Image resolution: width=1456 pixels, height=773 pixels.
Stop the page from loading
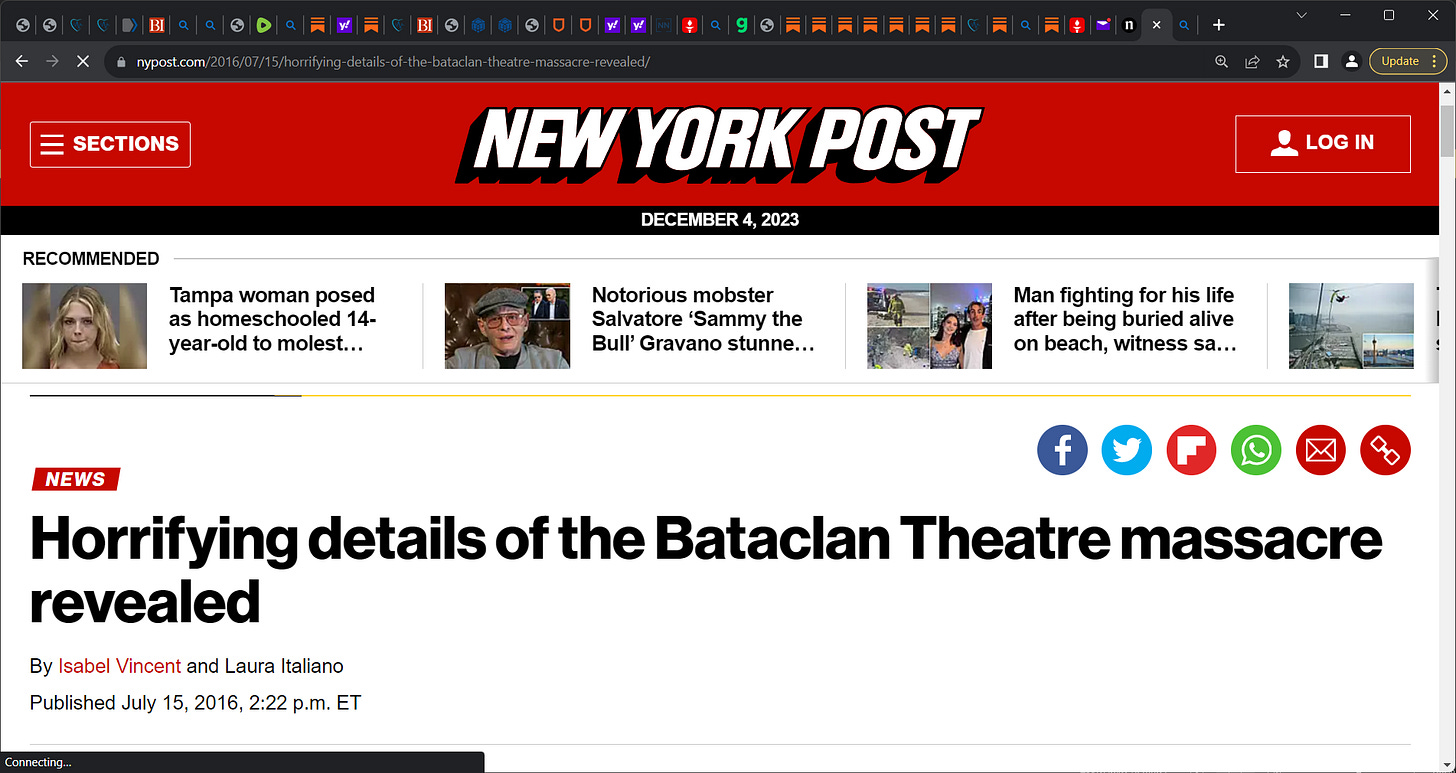[x=83, y=61]
